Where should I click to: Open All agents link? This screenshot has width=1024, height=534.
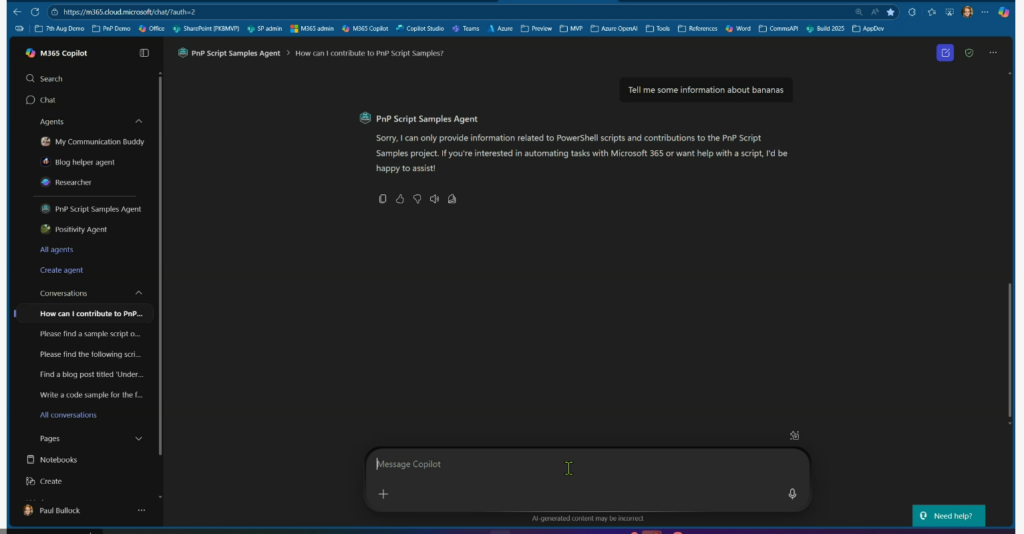(x=56, y=249)
